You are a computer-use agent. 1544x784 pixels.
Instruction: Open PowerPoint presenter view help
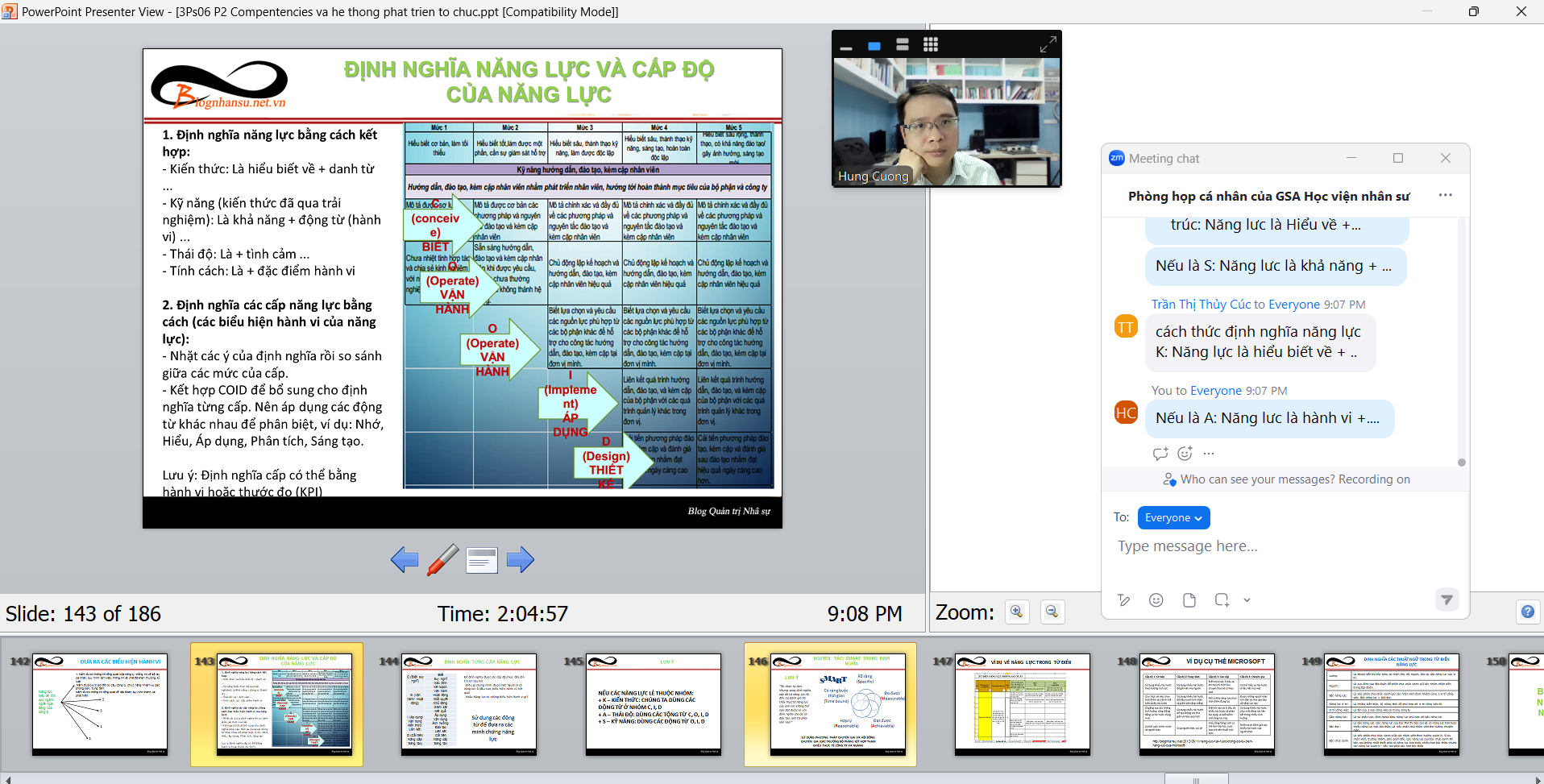pos(1527,612)
